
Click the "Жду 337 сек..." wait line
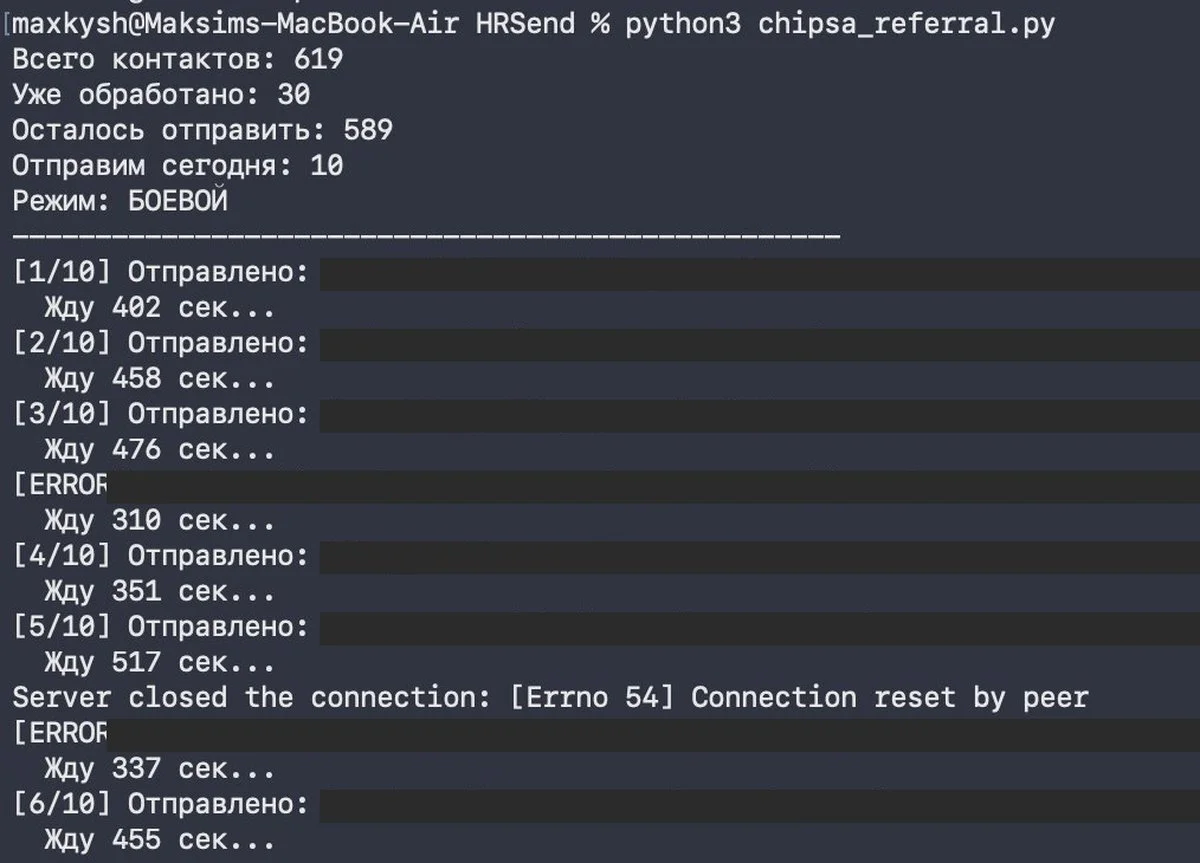(x=160, y=769)
